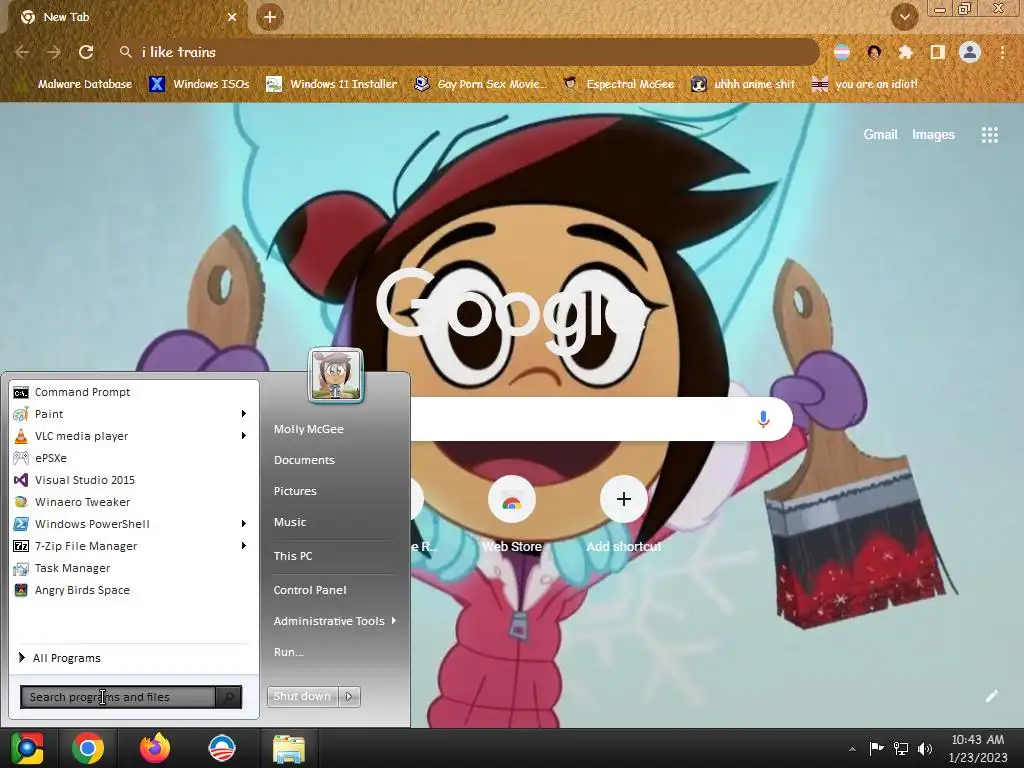The image size is (1024, 768).
Task: Click the Start button on the taskbar
Action: tap(27, 748)
